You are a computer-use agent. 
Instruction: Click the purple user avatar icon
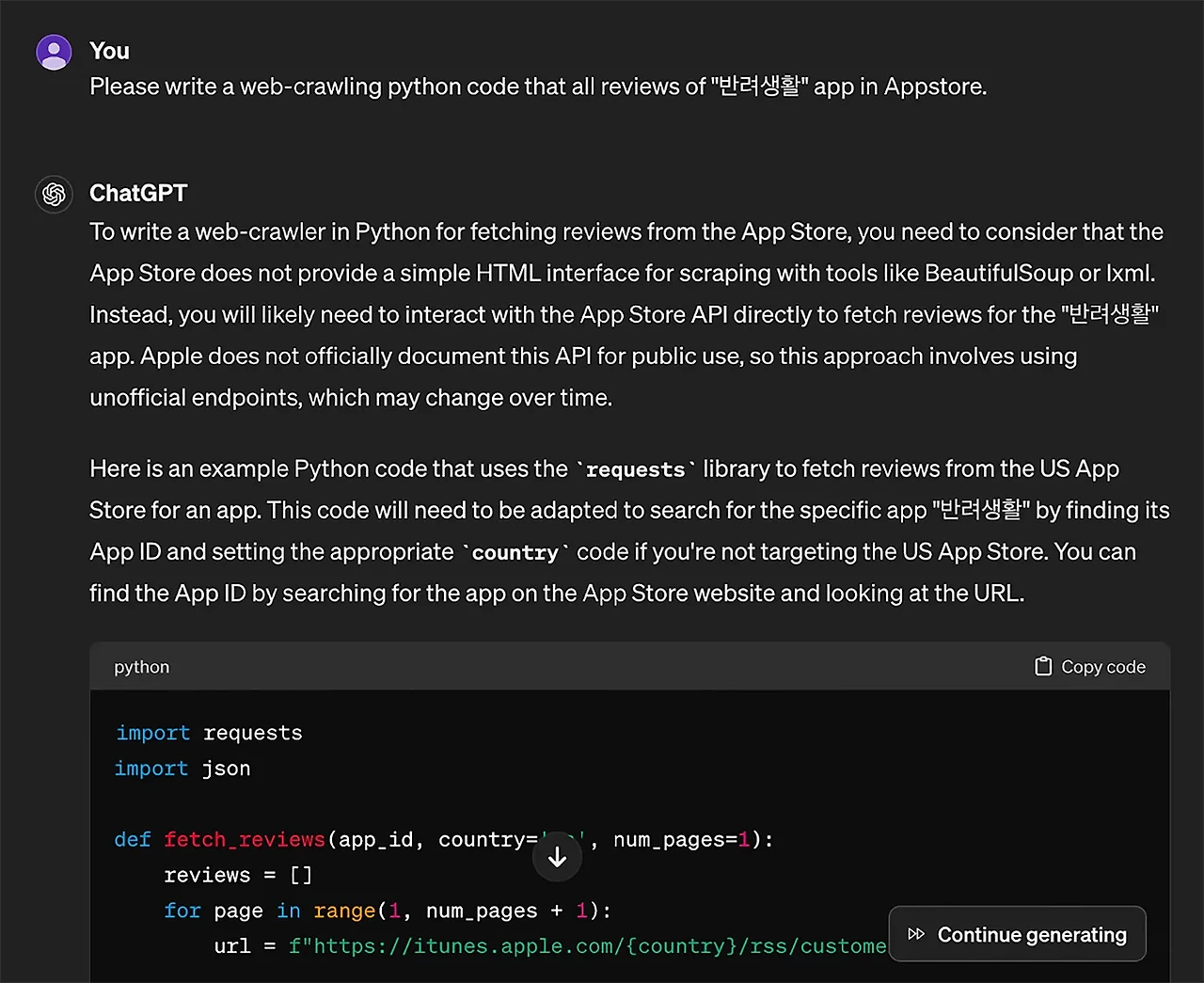[x=54, y=52]
